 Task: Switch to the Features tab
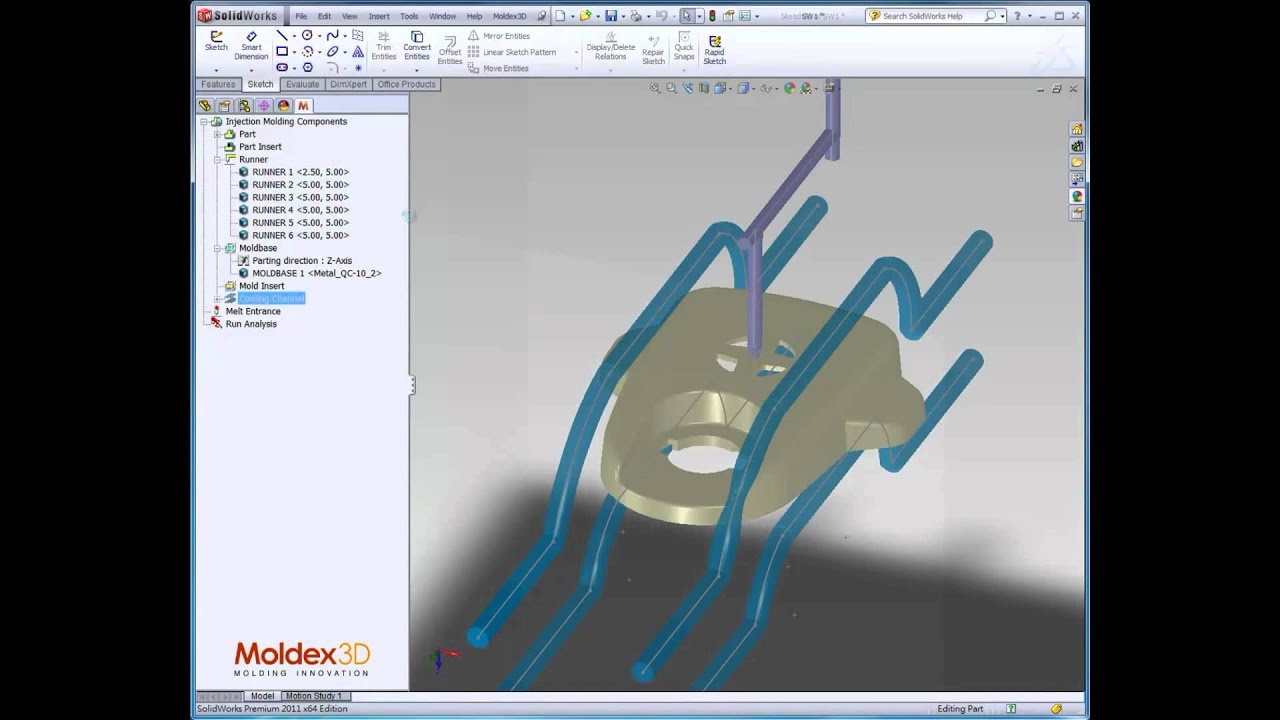[218, 84]
